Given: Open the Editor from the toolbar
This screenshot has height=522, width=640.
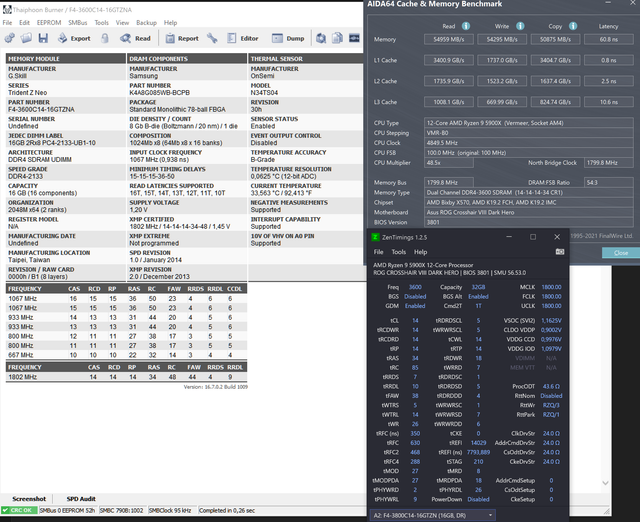Looking at the screenshot, I should pyautogui.click(x=242, y=38).
